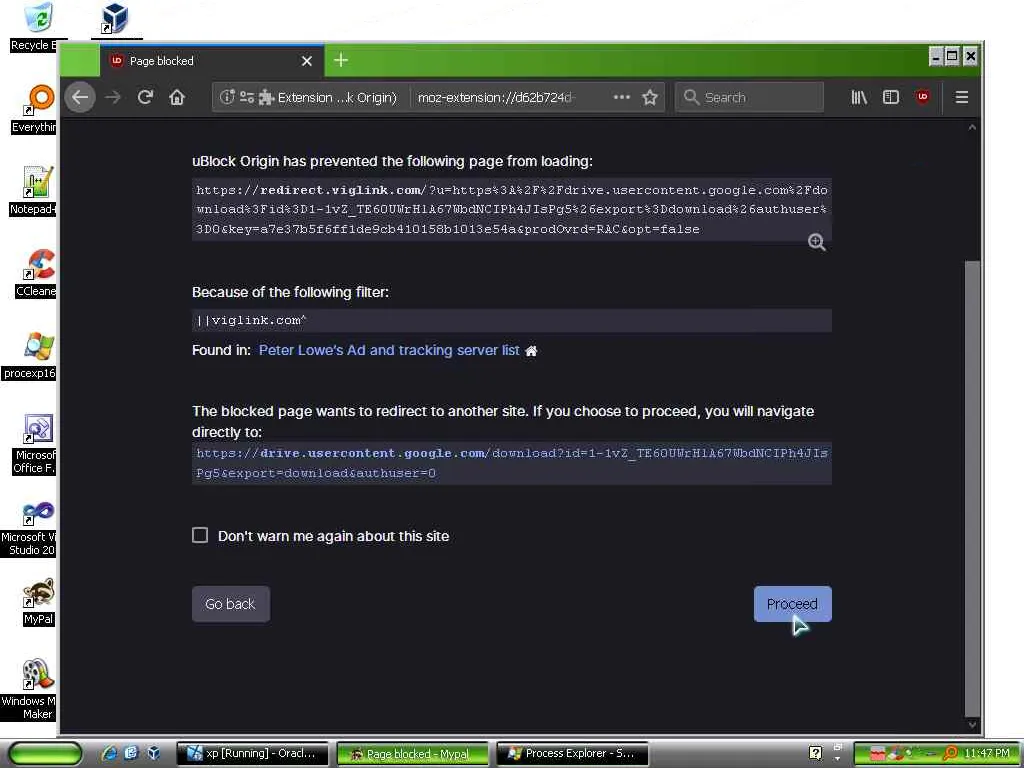
Task: Toggle the sidebar view icon
Action: (891, 97)
